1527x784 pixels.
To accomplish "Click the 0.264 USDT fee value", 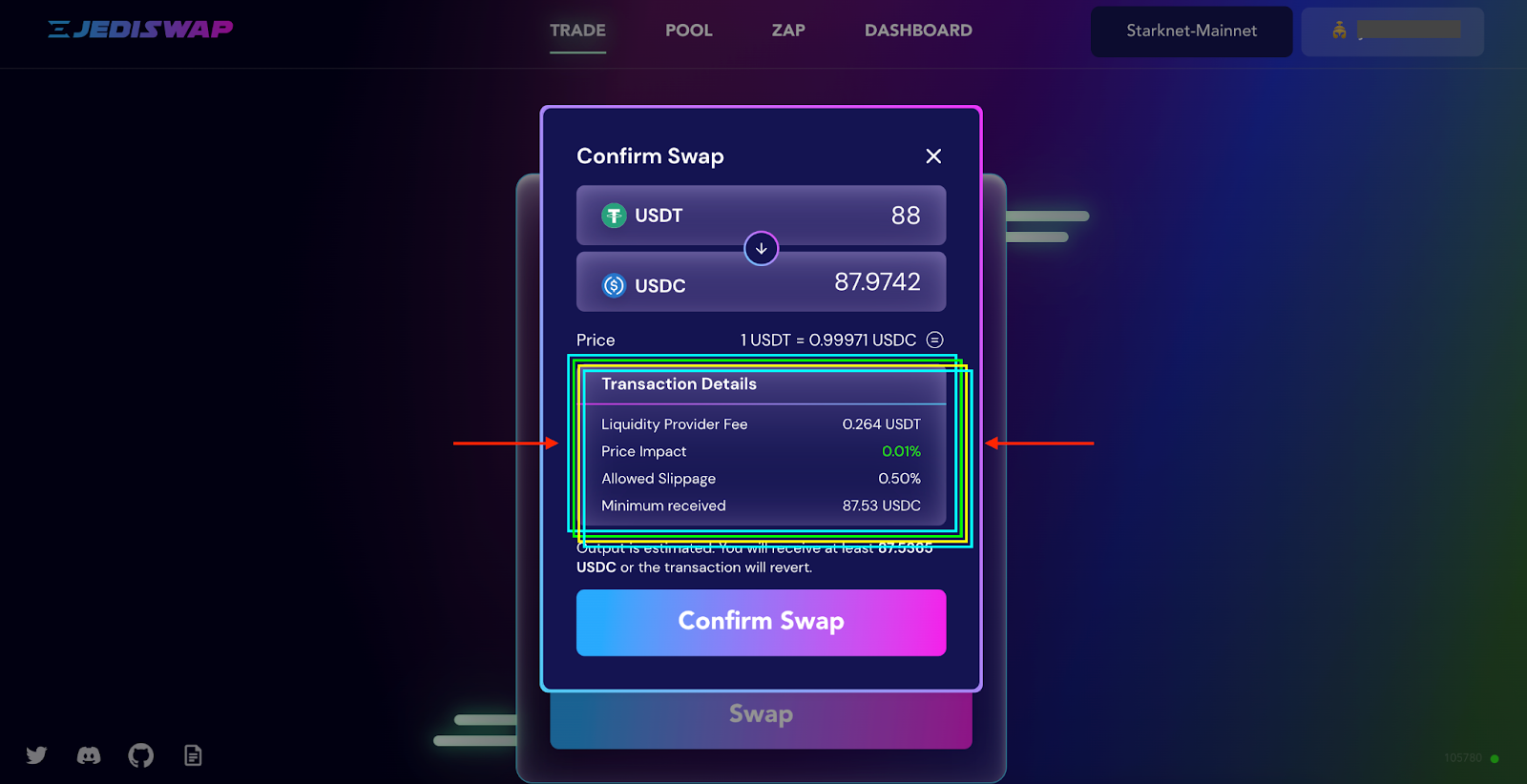I will pyautogui.click(x=881, y=424).
